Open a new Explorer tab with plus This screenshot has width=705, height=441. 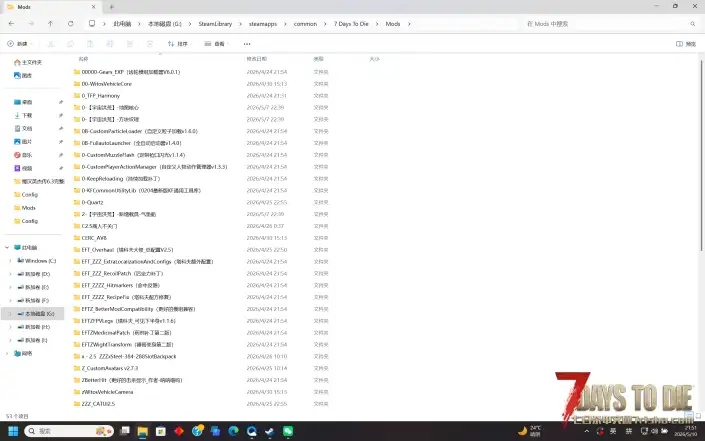tap(112, 7)
